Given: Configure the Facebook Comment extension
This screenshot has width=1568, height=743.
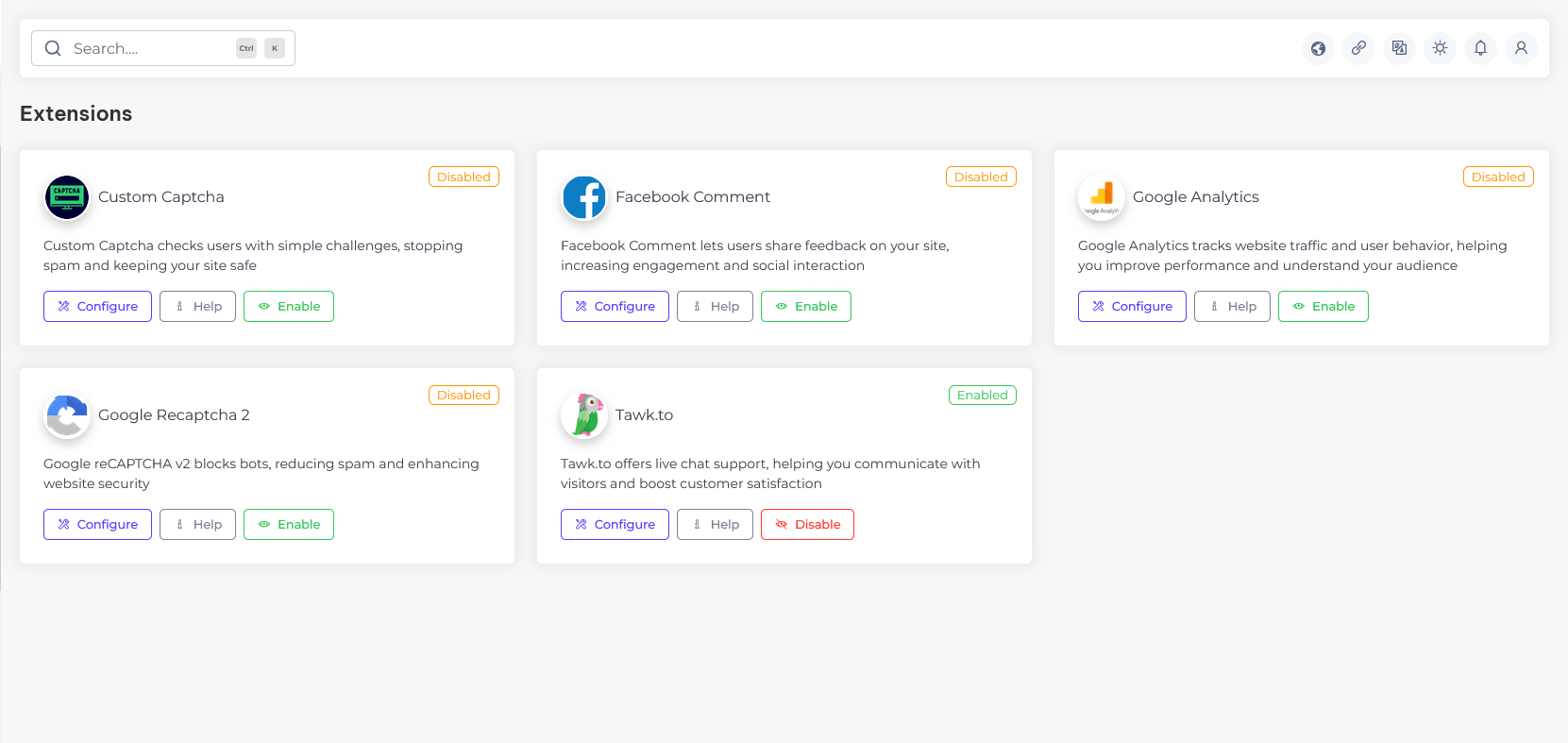Looking at the screenshot, I should (615, 307).
